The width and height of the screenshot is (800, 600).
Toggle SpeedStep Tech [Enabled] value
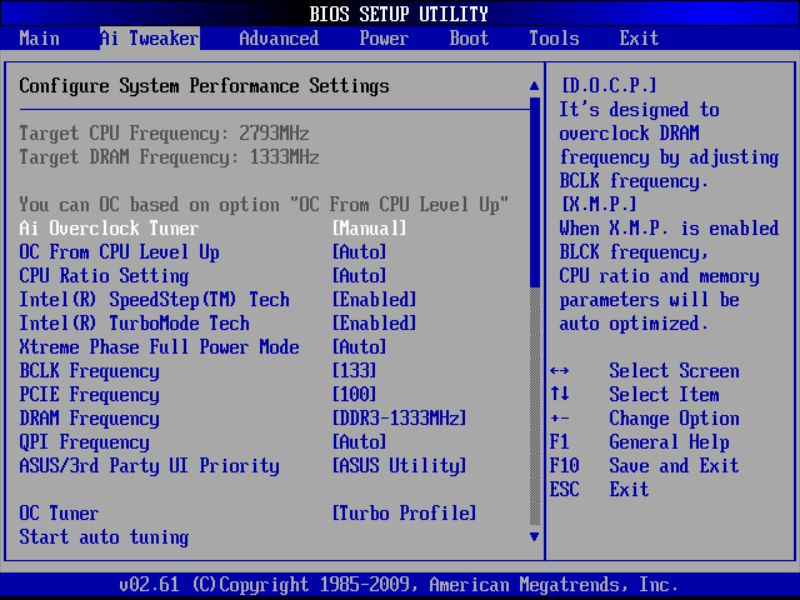(x=374, y=299)
